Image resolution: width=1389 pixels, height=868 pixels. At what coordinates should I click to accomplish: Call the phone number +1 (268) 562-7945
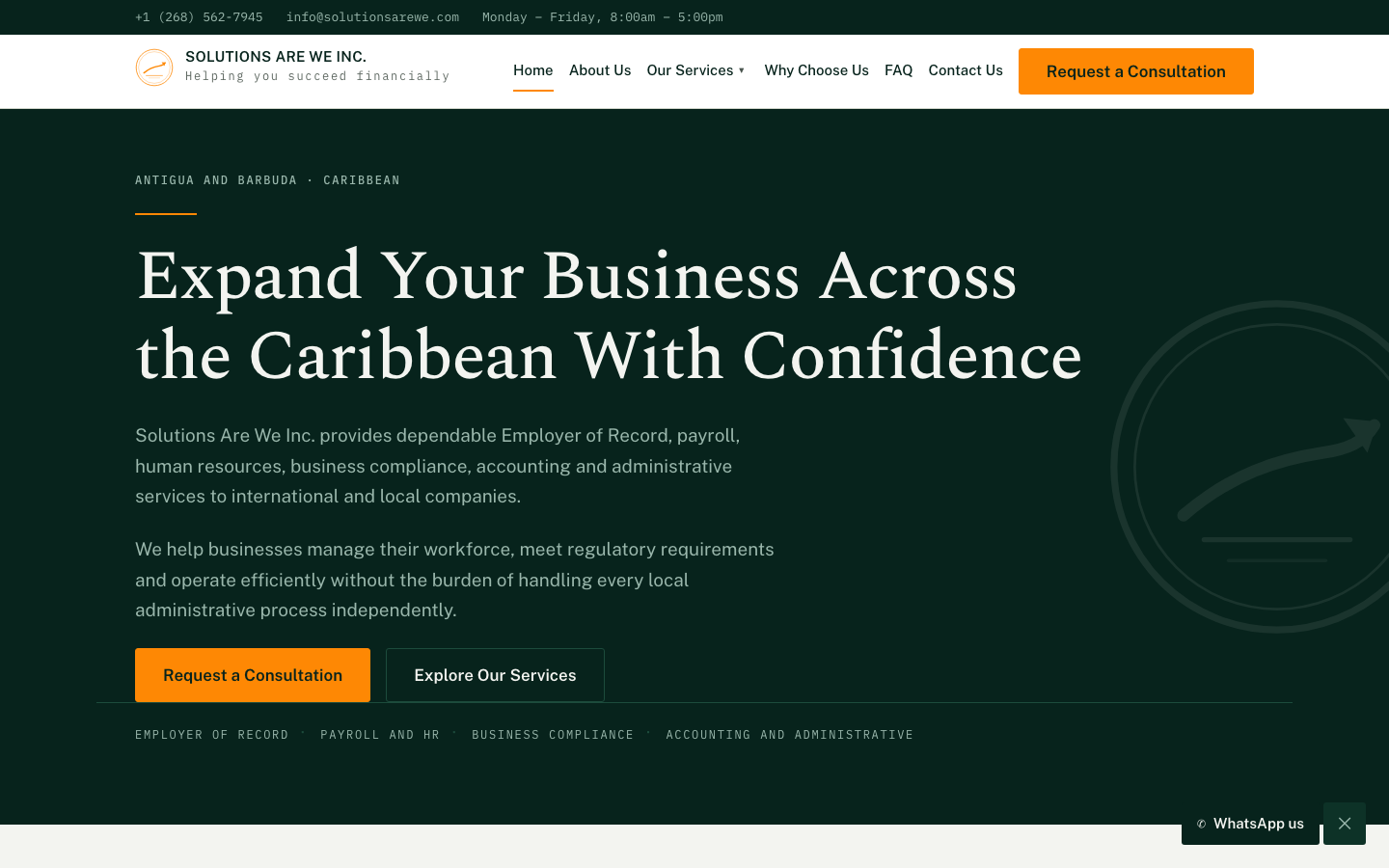point(199,17)
